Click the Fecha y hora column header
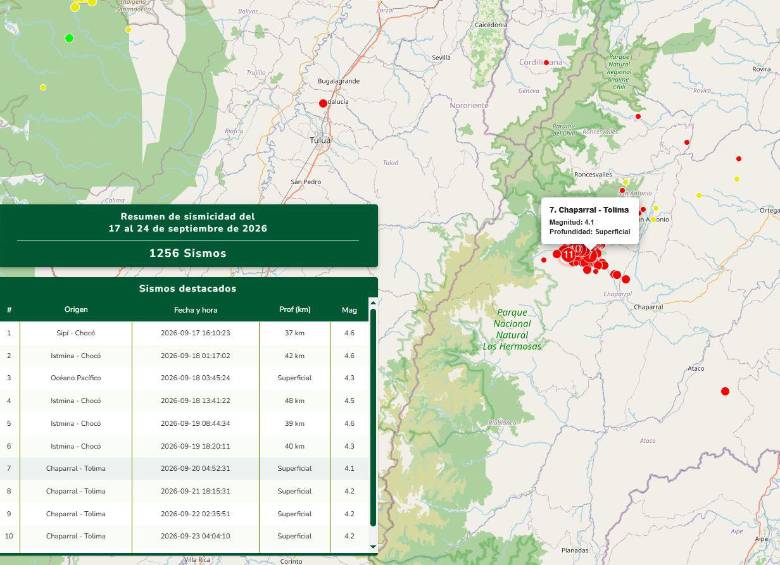 [195, 310]
